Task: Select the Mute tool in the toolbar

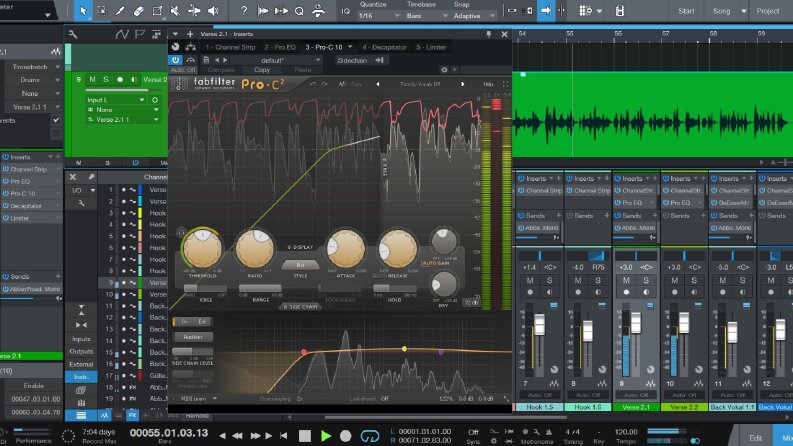Action: [x=175, y=11]
